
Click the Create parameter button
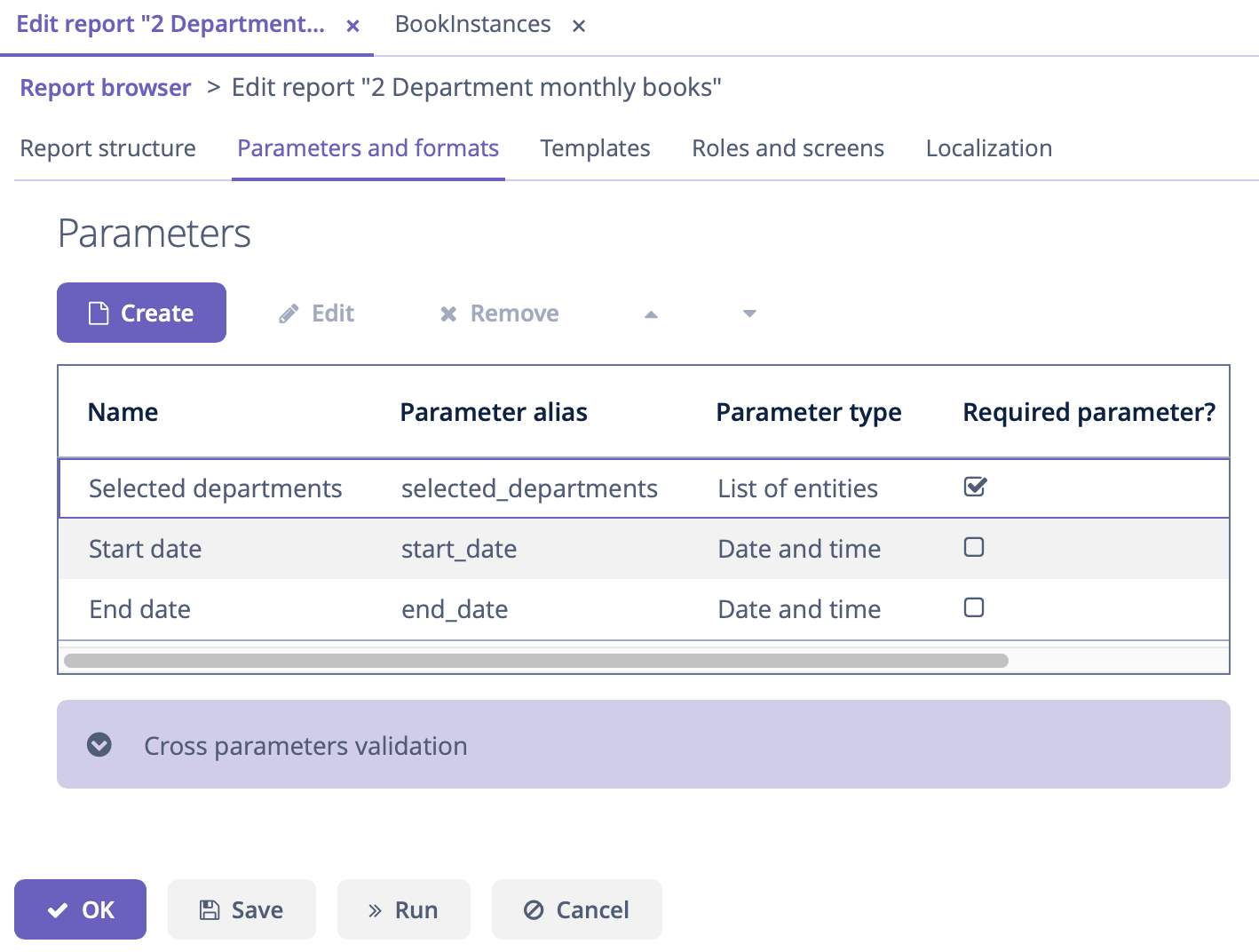[x=141, y=313]
